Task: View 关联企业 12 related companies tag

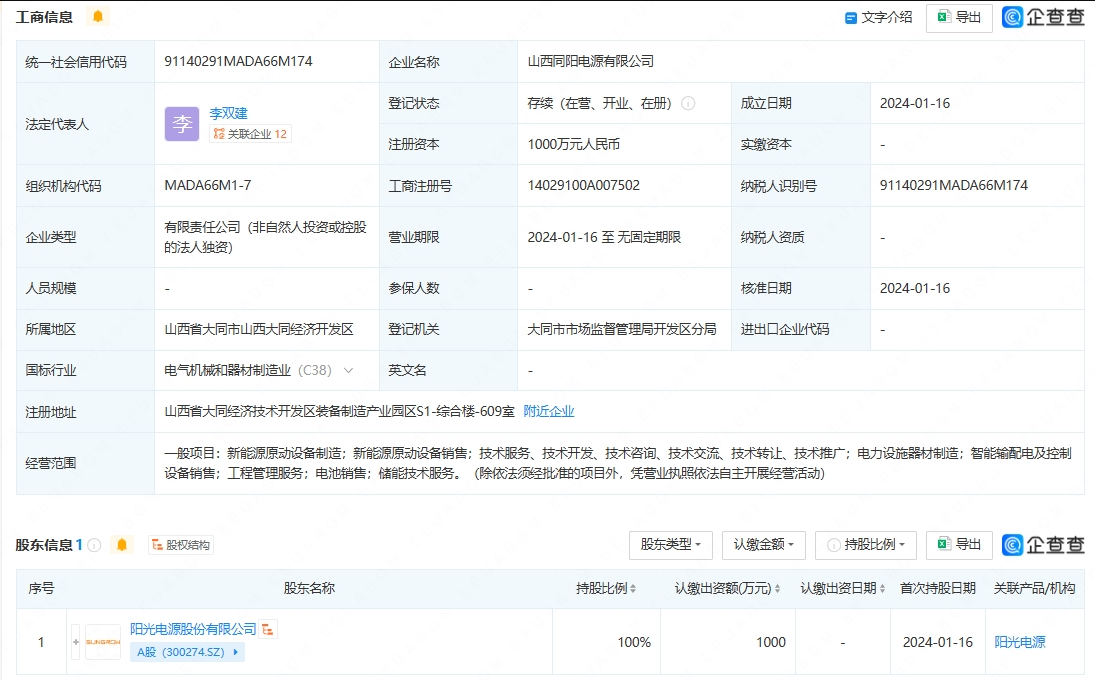Action: (x=250, y=134)
